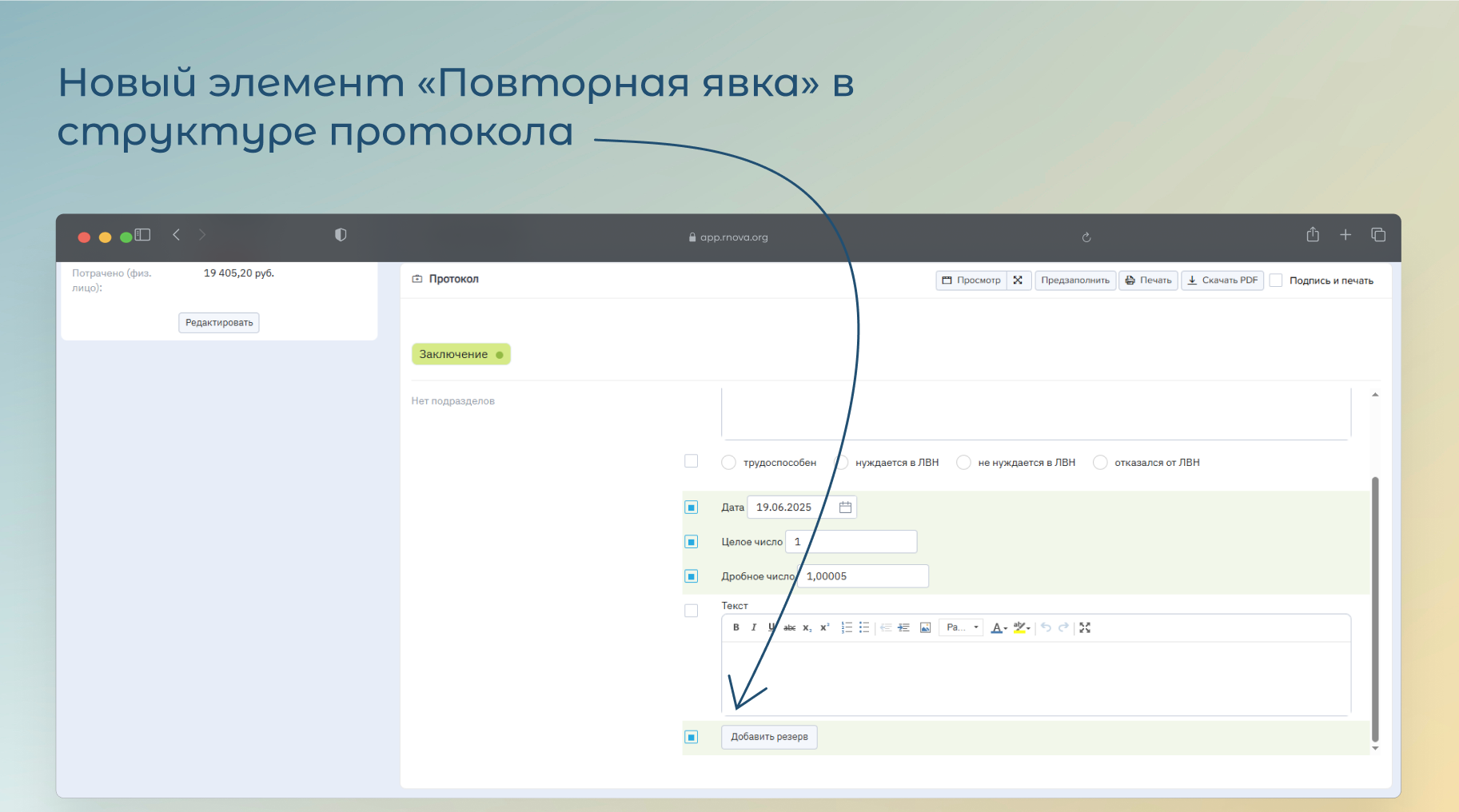Image resolution: width=1459 pixels, height=812 pixels.
Task: Click the insert image icon in the editor
Action: [925, 627]
